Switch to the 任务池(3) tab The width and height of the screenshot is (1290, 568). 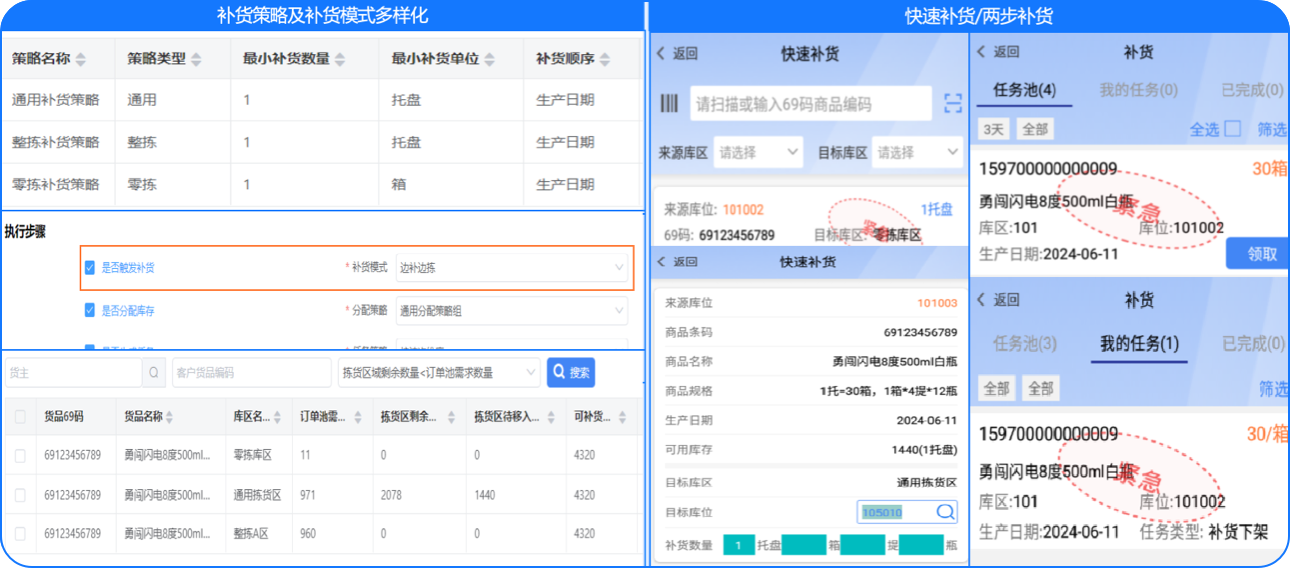click(x=1024, y=343)
